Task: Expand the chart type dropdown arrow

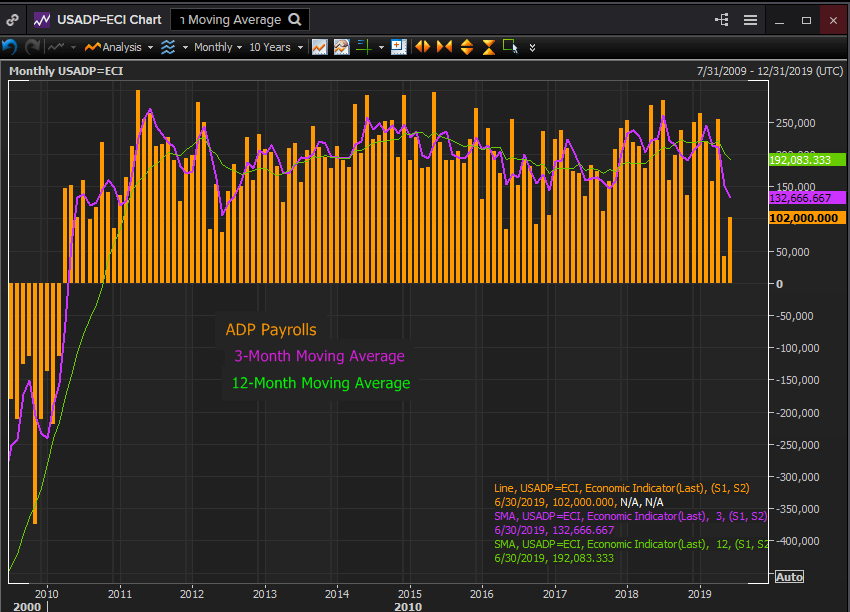Action: 73,47
